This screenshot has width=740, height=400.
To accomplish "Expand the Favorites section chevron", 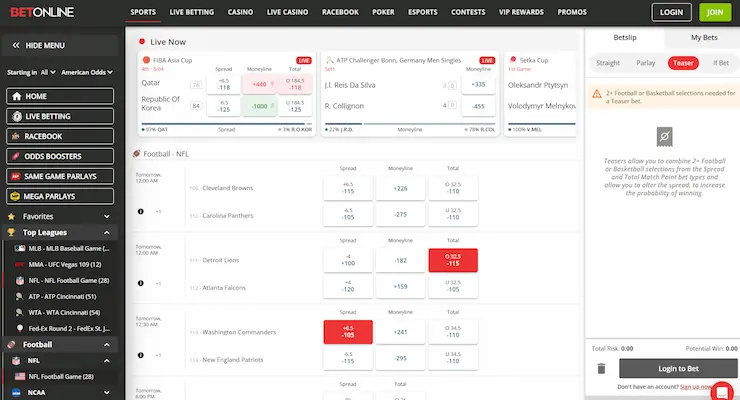I will [x=107, y=217].
